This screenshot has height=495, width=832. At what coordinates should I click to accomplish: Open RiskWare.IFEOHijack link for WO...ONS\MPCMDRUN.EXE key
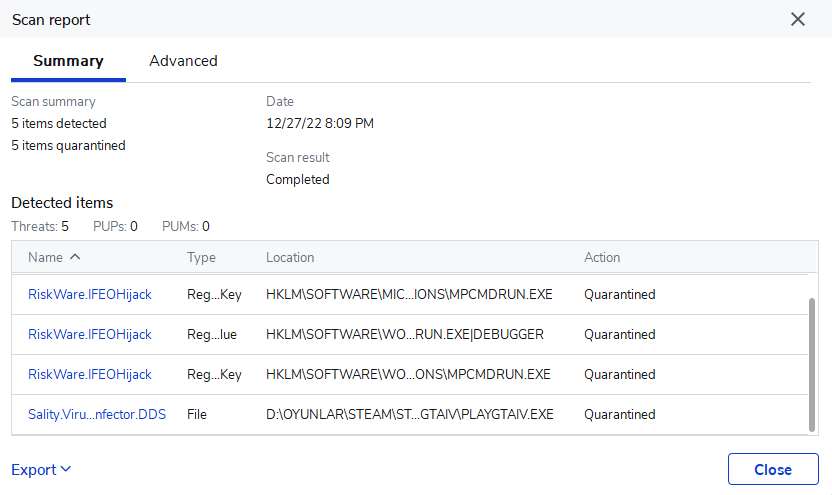(90, 374)
